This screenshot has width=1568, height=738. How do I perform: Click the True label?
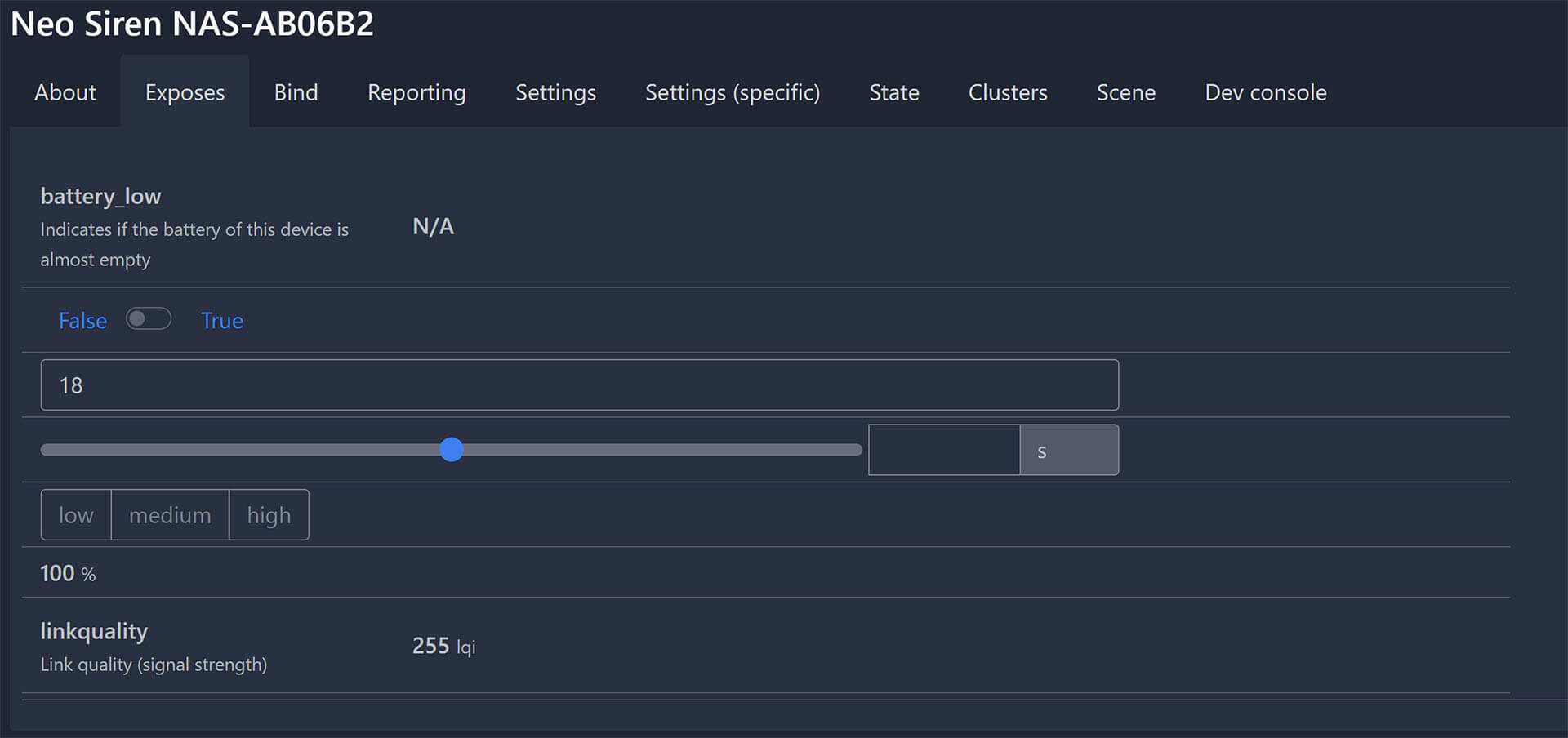tap(222, 321)
